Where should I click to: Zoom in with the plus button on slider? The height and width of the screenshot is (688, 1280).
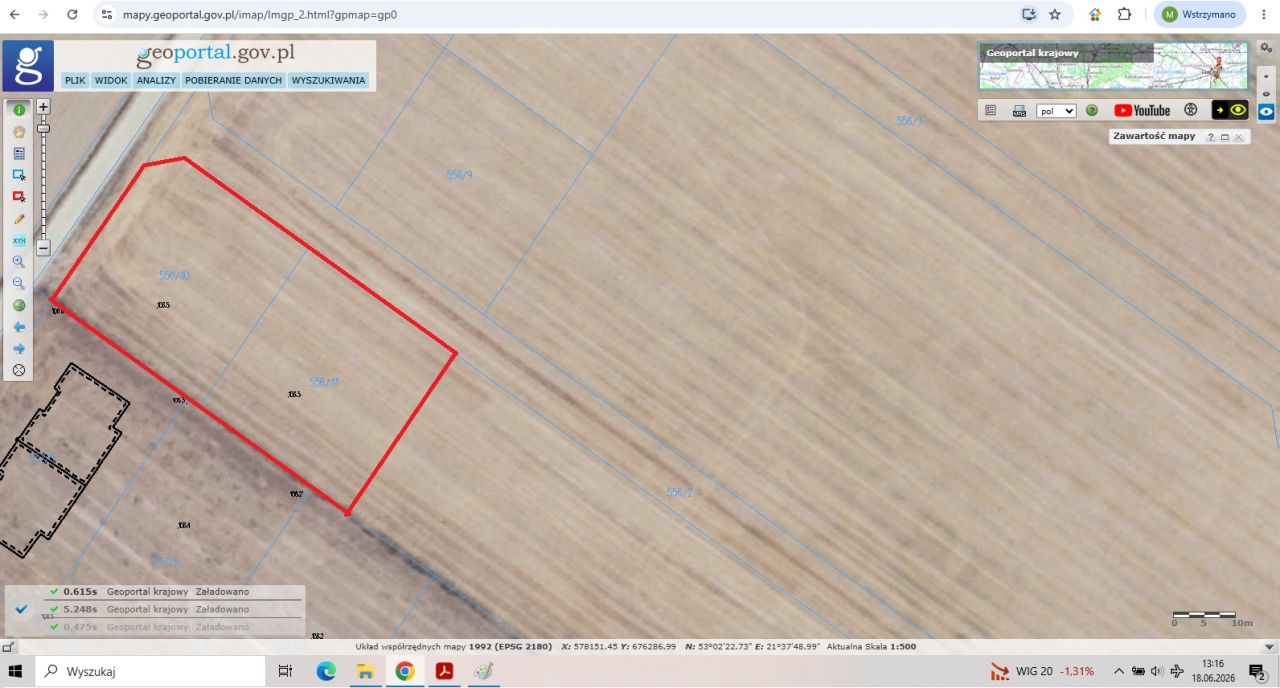43,106
